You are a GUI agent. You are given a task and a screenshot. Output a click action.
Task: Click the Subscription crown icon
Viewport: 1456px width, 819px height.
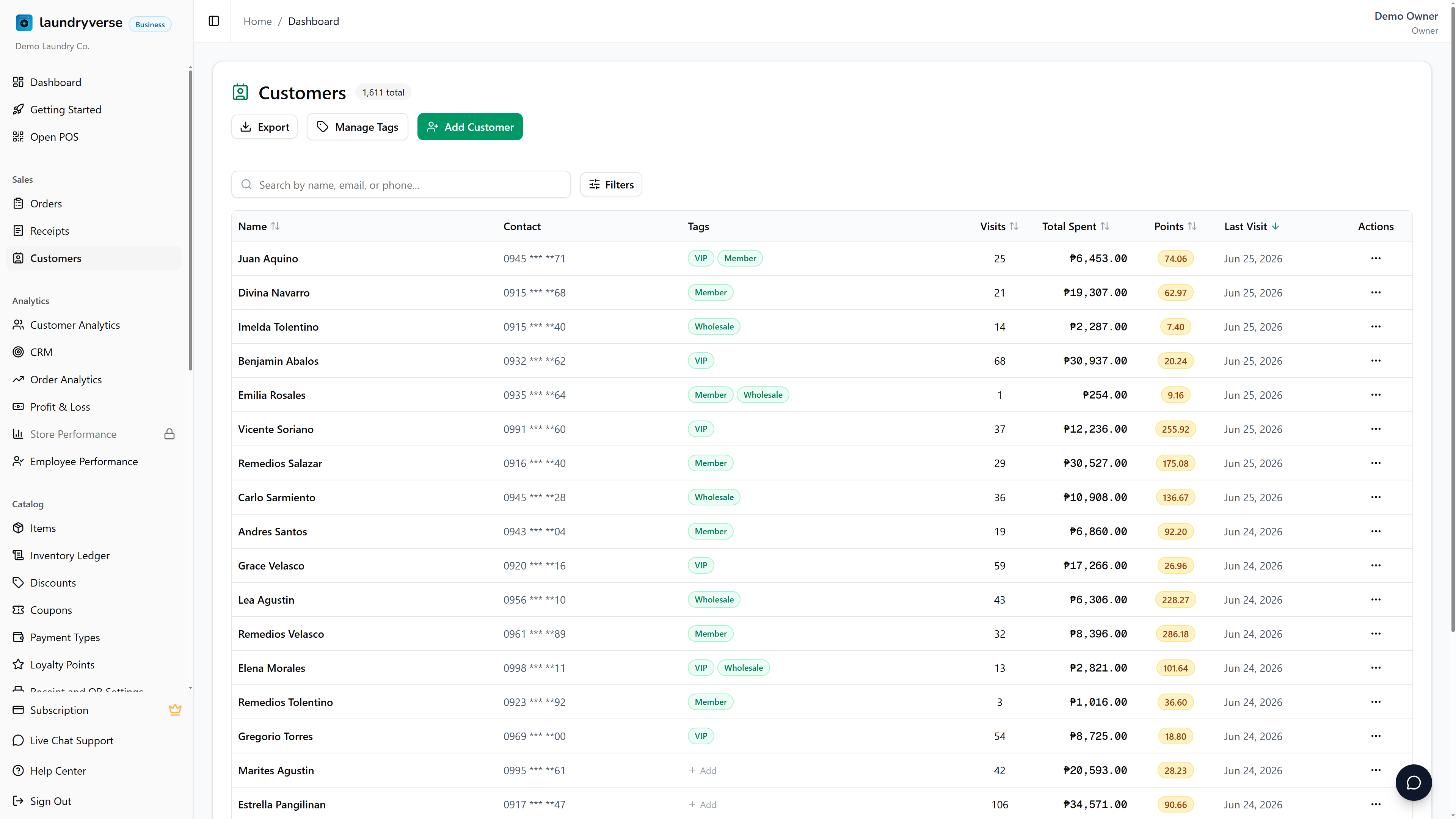[x=175, y=710]
